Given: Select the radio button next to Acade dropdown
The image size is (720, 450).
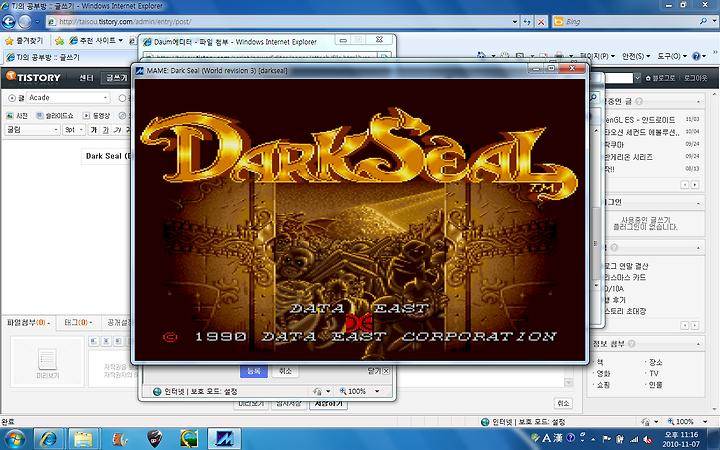Looking at the screenshot, I should pyautogui.click(x=122, y=98).
